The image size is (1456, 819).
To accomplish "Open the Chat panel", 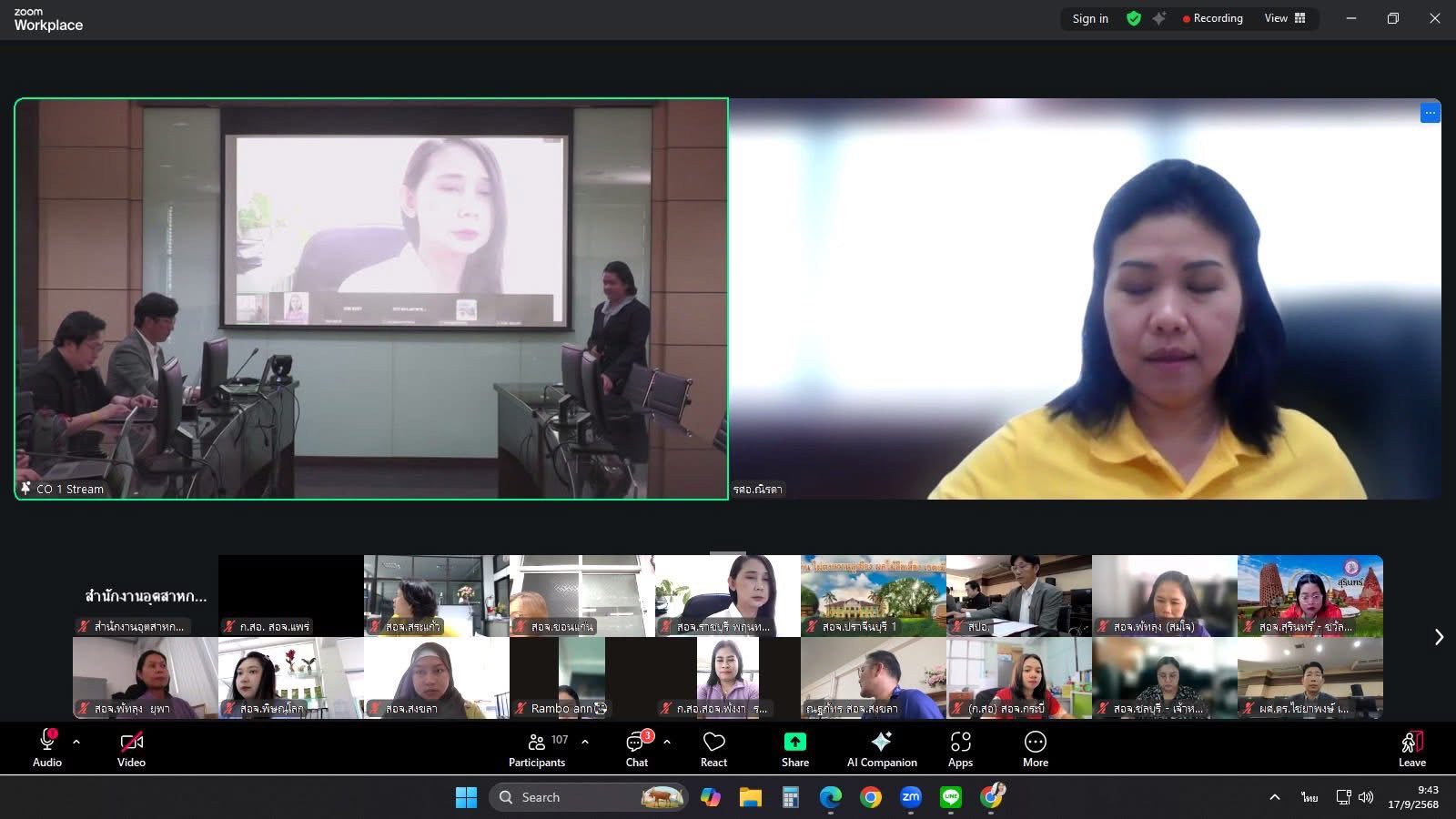I will coord(636,749).
